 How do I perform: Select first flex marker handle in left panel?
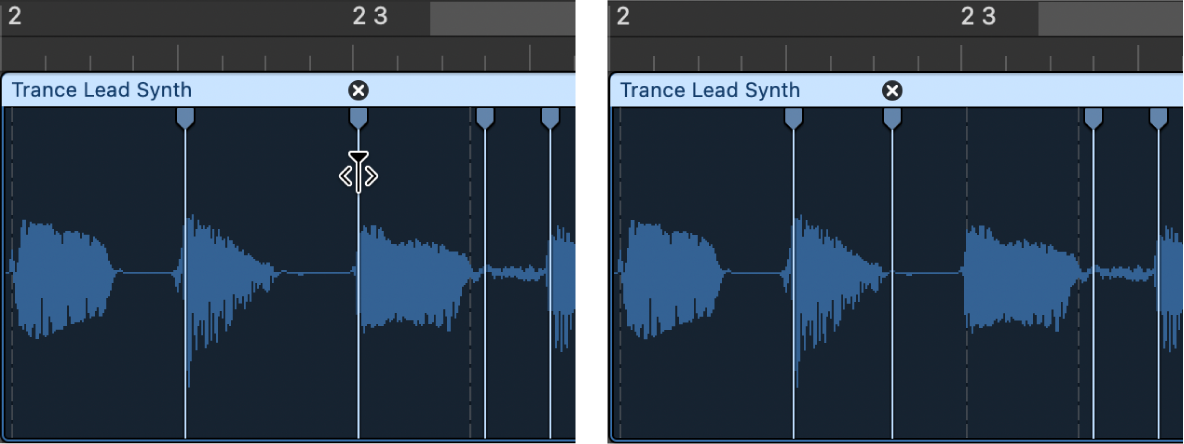[185, 119]
